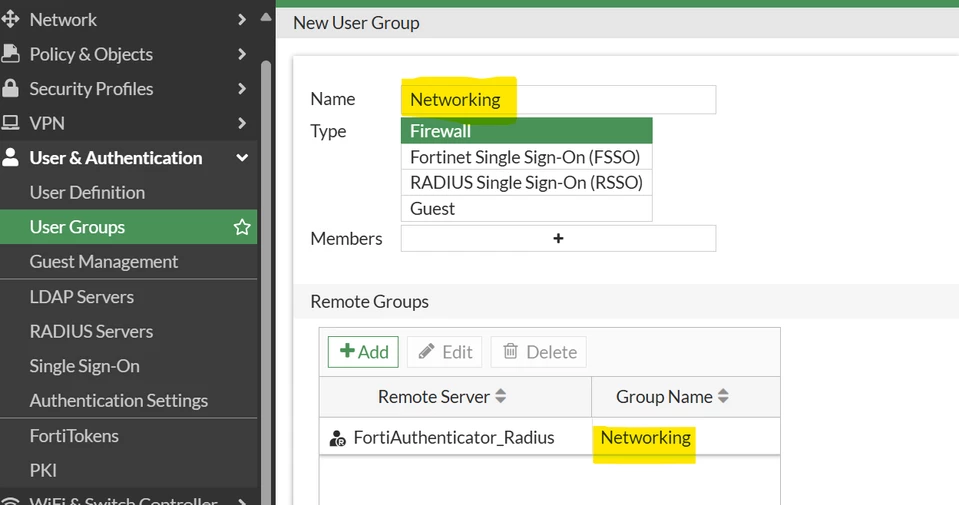Image resolution: width=959 pixels, height=505 pixels.
Task: Expand the Policy & Objects chevron
Action: coord(242,54)
